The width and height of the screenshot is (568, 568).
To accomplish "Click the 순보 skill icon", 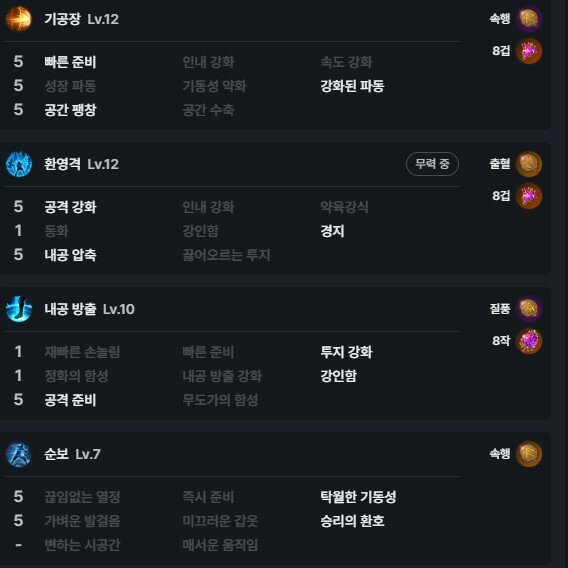I will click(19, 454).
